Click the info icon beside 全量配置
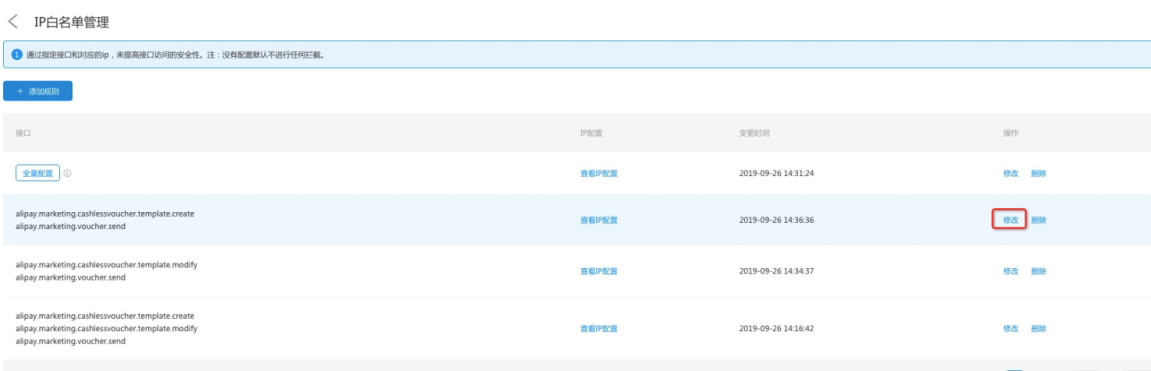 point(68,174)
